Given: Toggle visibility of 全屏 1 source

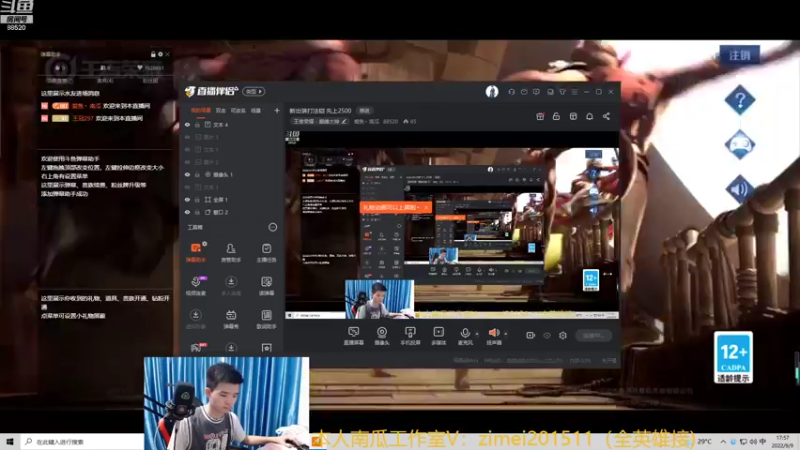Looking at the screenshot, I should [188, 199].
